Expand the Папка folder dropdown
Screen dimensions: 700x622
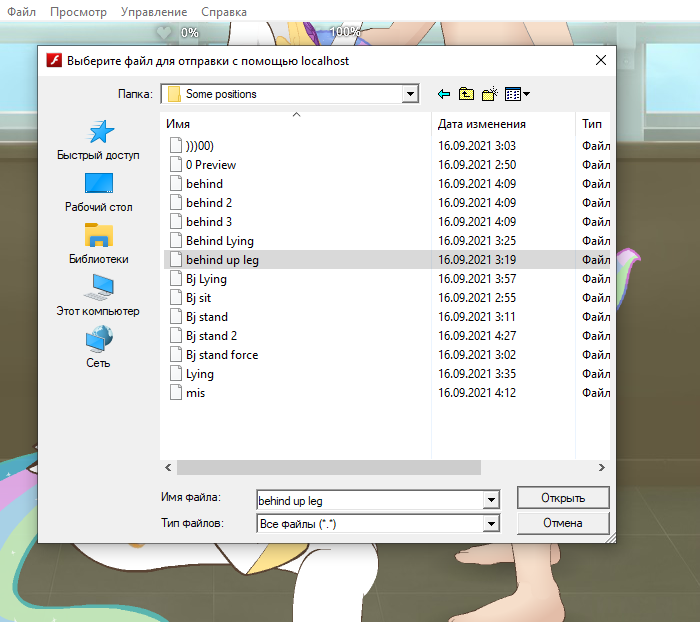409,94
